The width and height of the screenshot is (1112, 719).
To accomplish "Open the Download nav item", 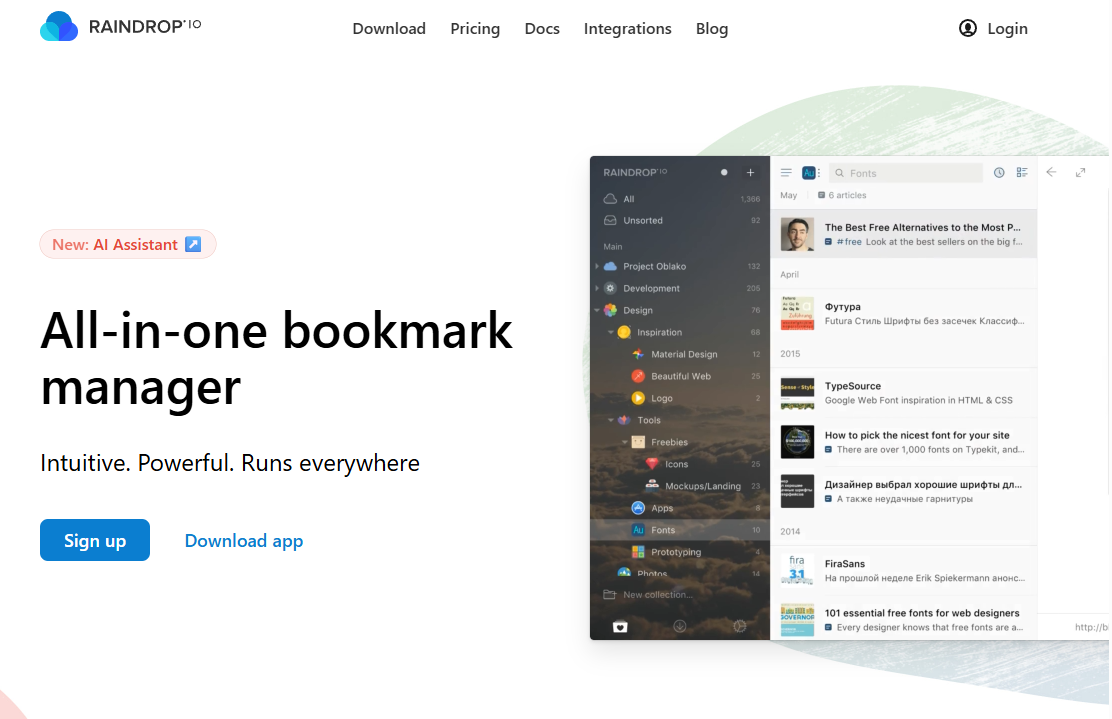I will [389, 28].
